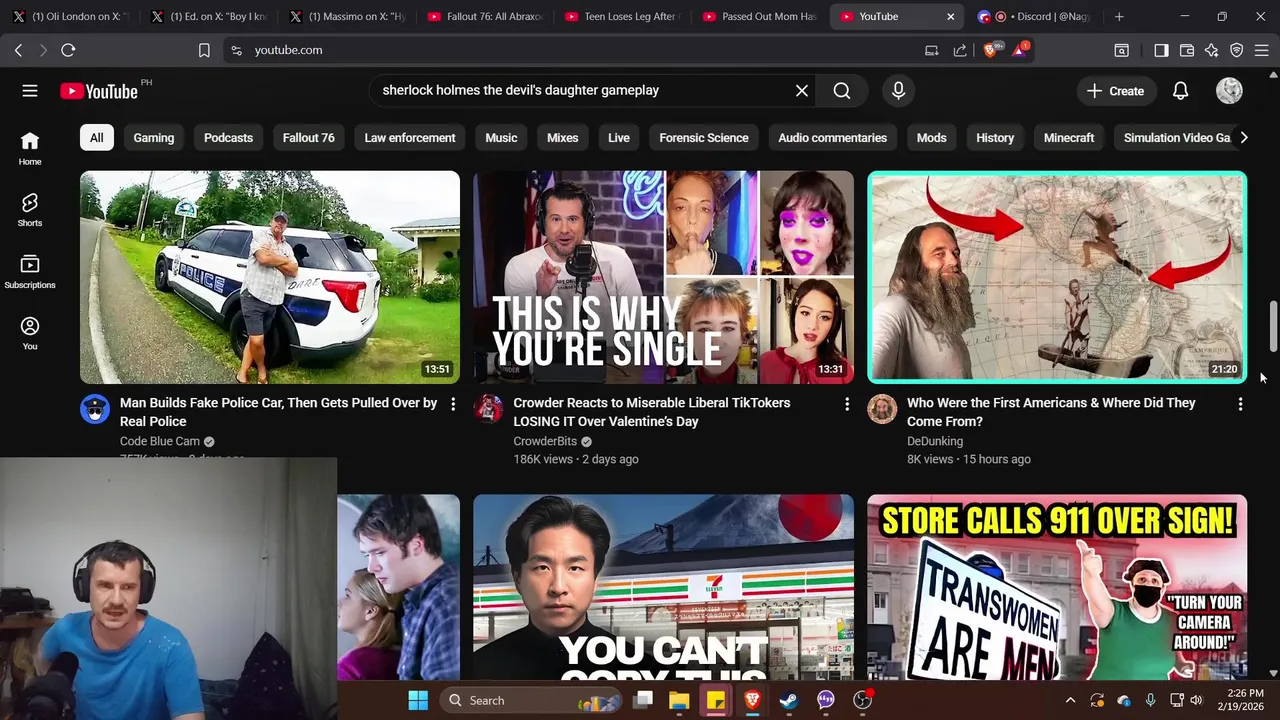The width and height of the screenshot is (1280, 720).
Task: Select the Law enforcement filter chip
Action: coord(410,138)
